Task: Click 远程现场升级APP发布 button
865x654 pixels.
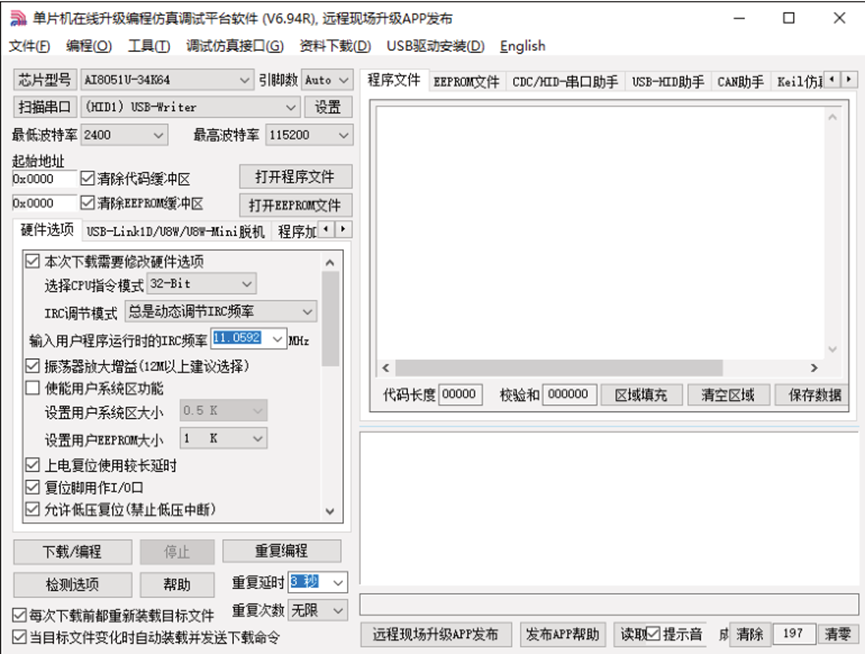Action: point(436,634)
